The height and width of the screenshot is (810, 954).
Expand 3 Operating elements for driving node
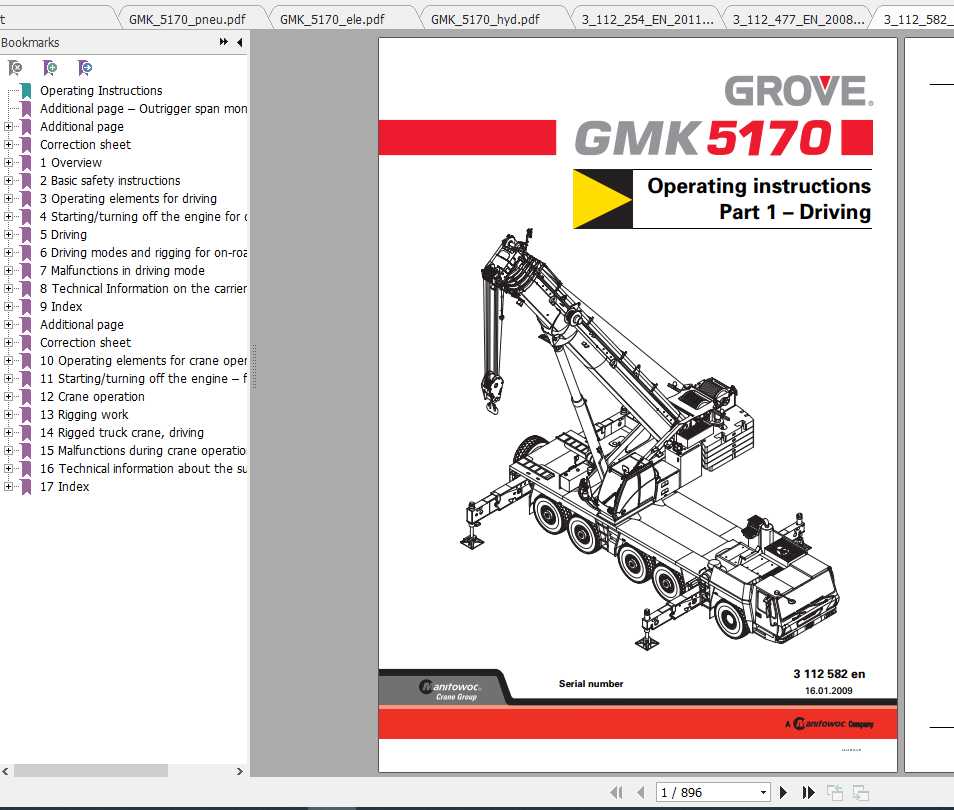click(x=8, y=198)
